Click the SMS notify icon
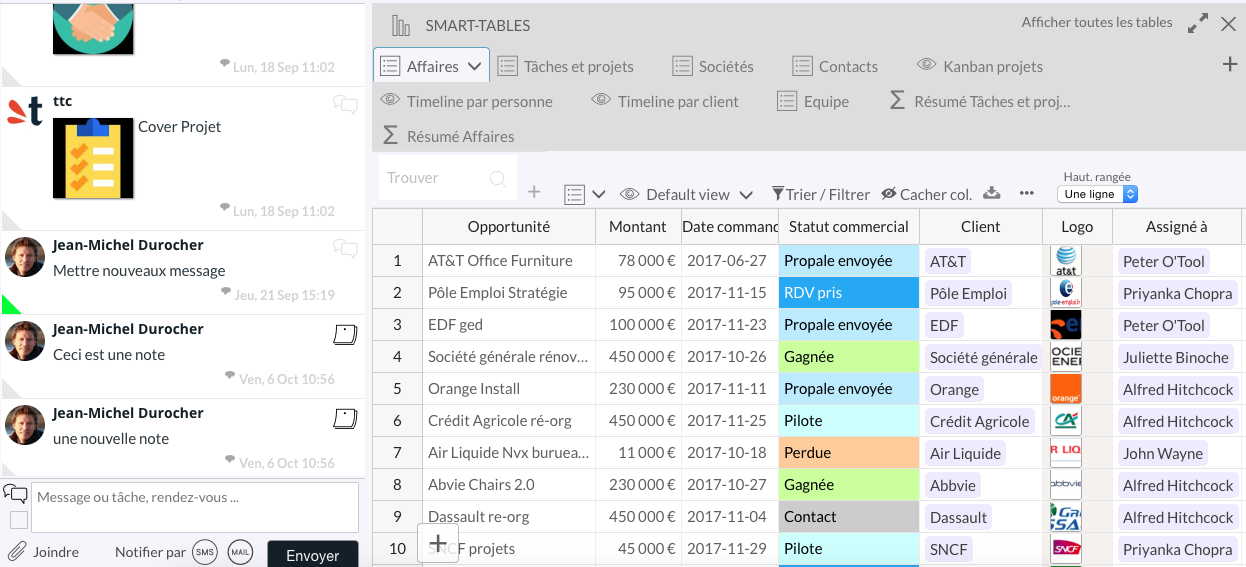Viewport: 1246px width, 567px height. point(205,552)
